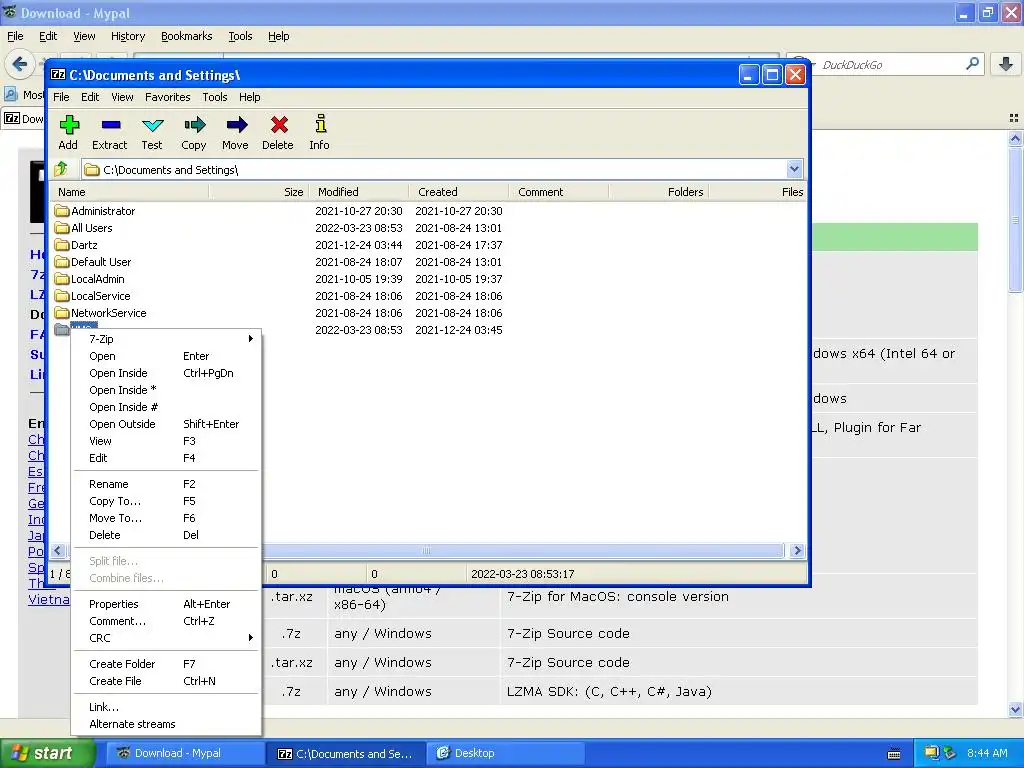Expand the CRC submenu
The width and height of the screenshot is (1024, 768).
tap(167, 637)
